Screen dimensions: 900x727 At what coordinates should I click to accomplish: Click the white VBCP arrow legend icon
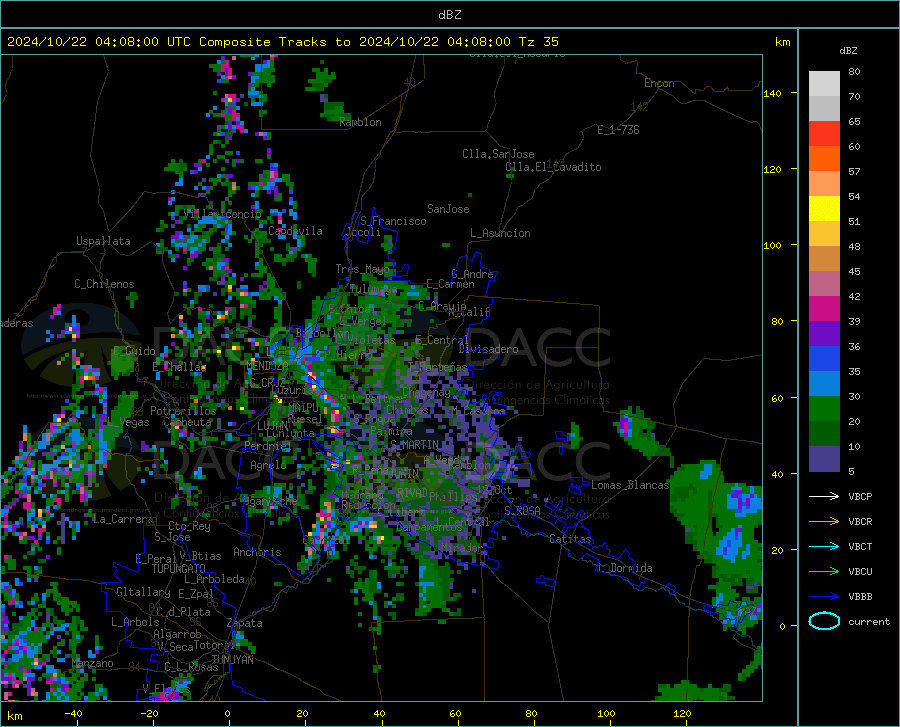pyautogui.click(x=824, y=496)
